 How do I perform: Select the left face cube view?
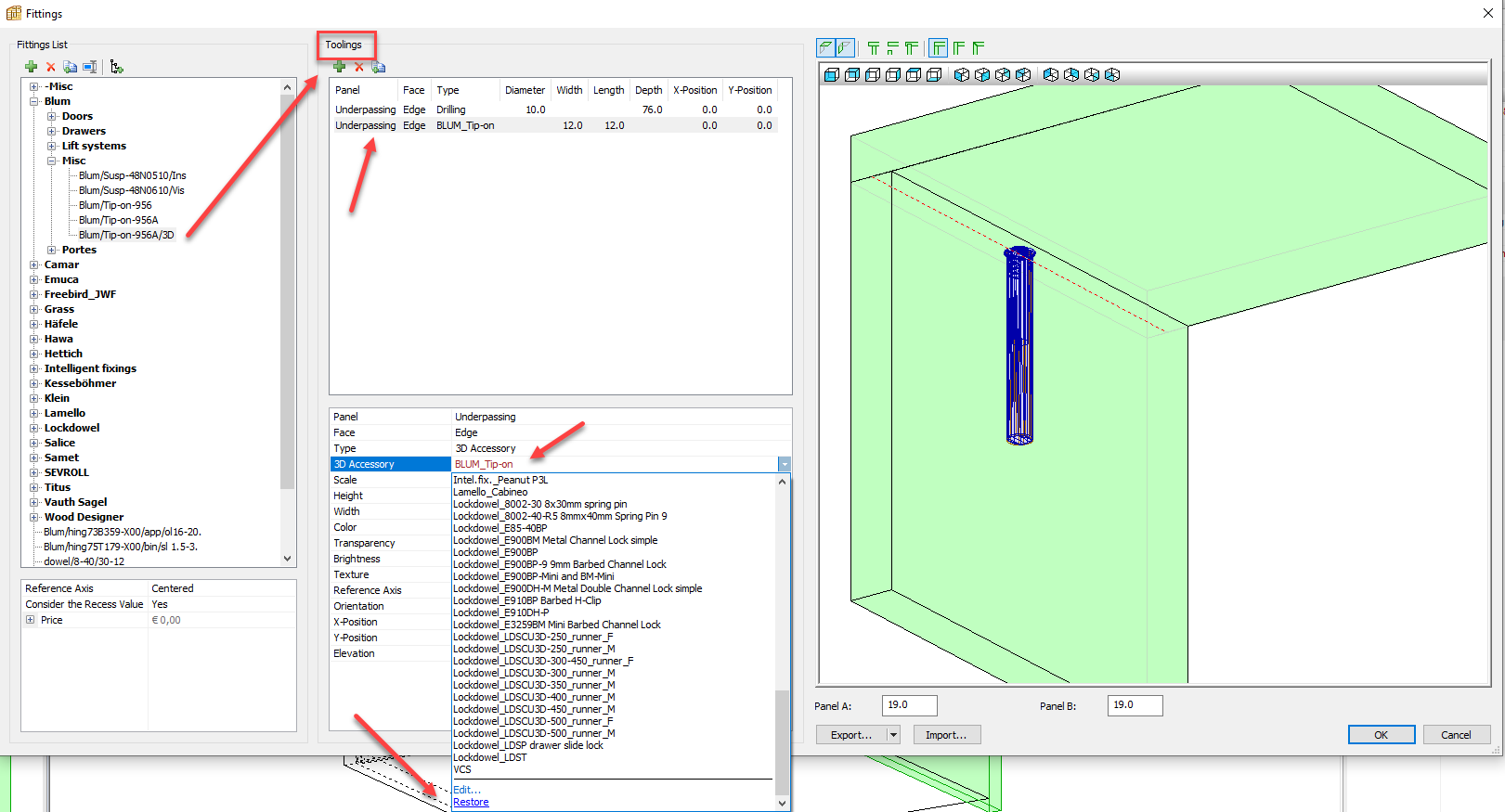point(873,75)
